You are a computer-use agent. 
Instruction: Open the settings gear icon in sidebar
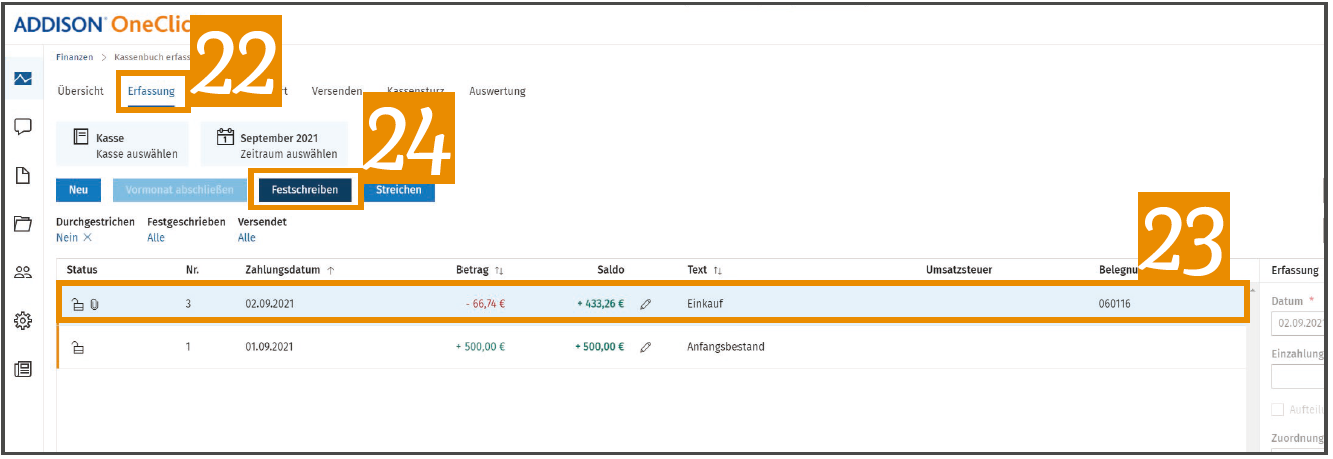click(x=23, y=320)
